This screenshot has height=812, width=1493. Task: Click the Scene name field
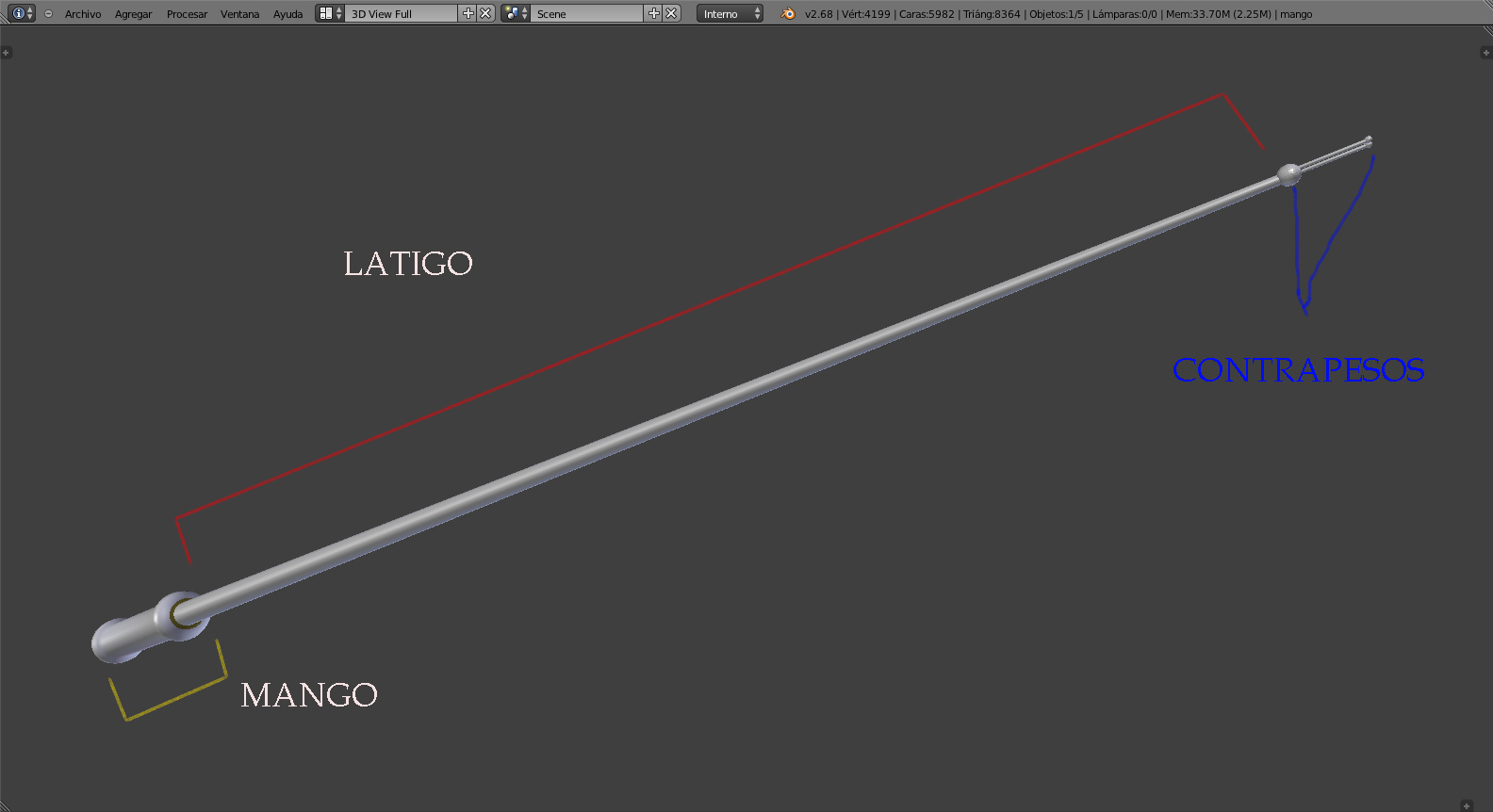(587, 13)
